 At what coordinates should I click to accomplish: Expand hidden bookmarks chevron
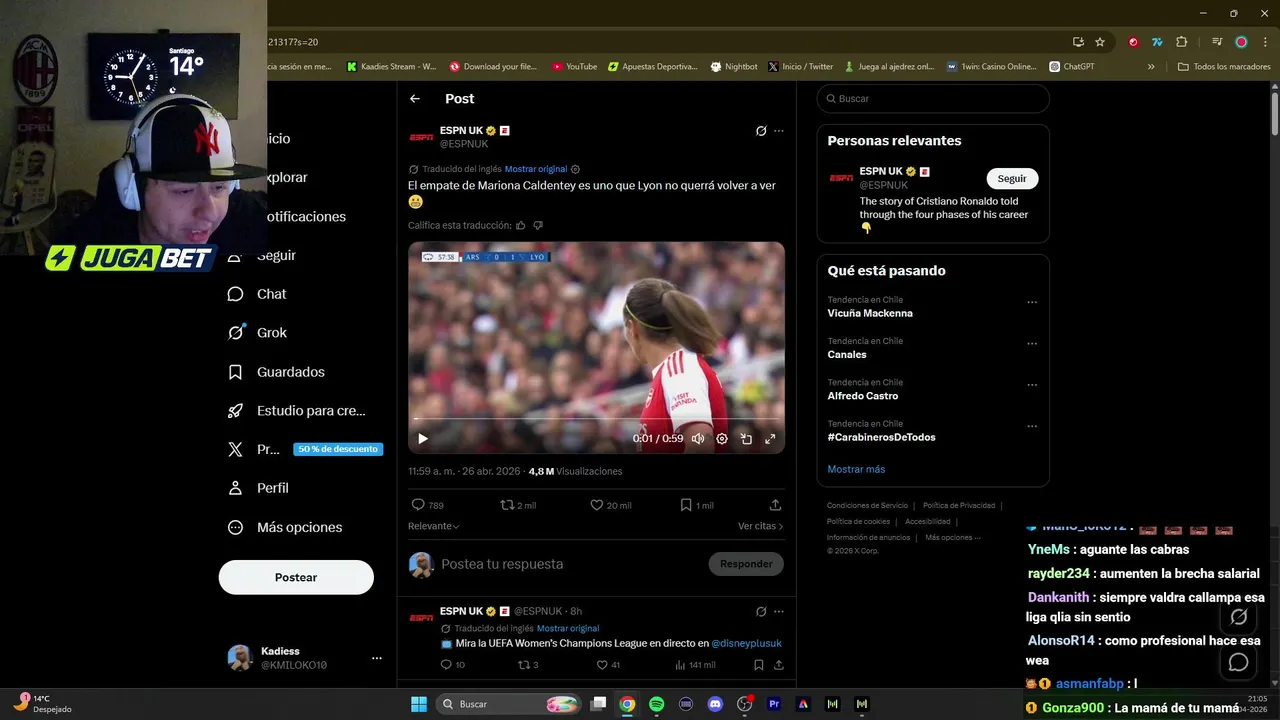tap(1151, 67)
